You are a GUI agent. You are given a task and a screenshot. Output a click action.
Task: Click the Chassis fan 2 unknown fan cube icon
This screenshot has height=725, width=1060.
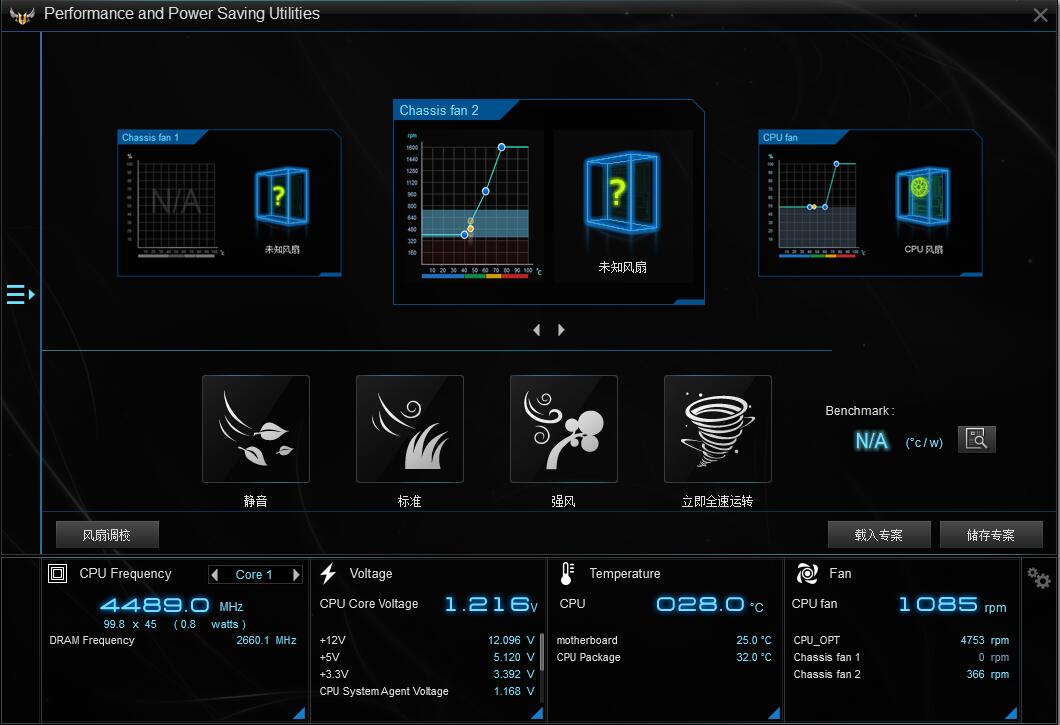pyautogui.click(x=622, y=193)
